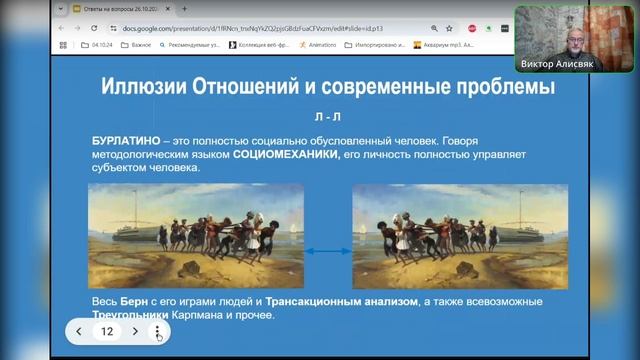640x360 pixels.
Task: Click the red adblock extension icon
Action: [472, 28]
